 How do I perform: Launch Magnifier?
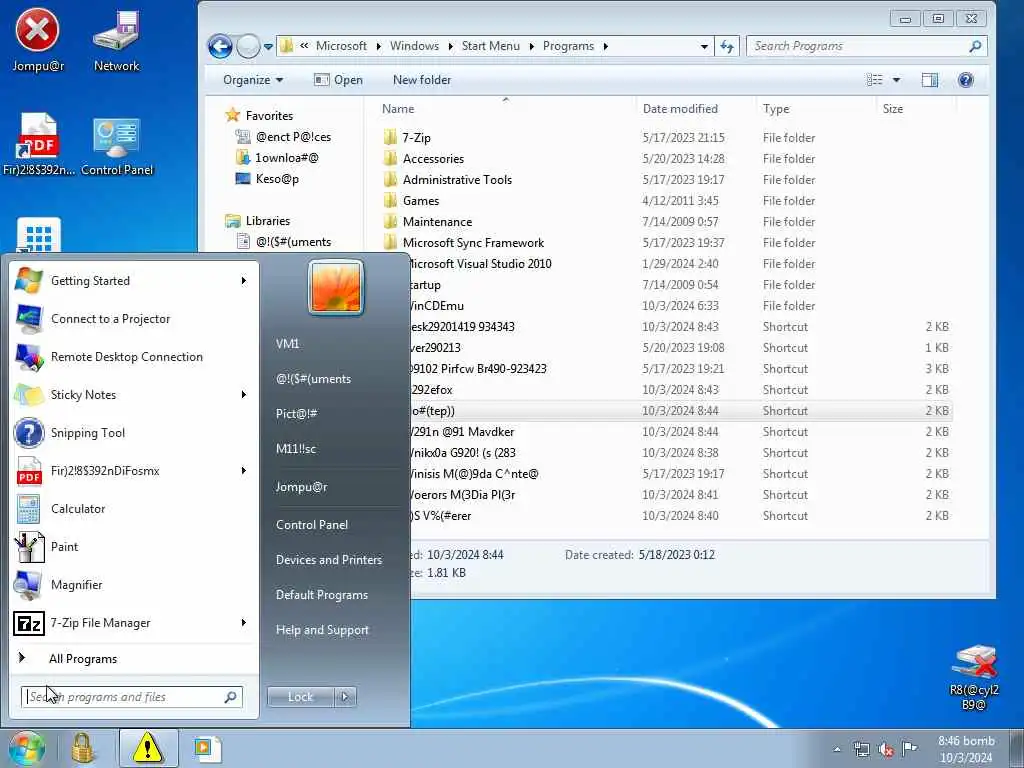point(134,584)
